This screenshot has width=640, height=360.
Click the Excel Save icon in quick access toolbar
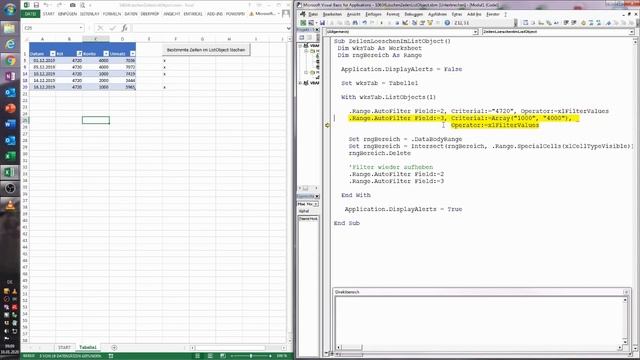[x=36, y=5]
